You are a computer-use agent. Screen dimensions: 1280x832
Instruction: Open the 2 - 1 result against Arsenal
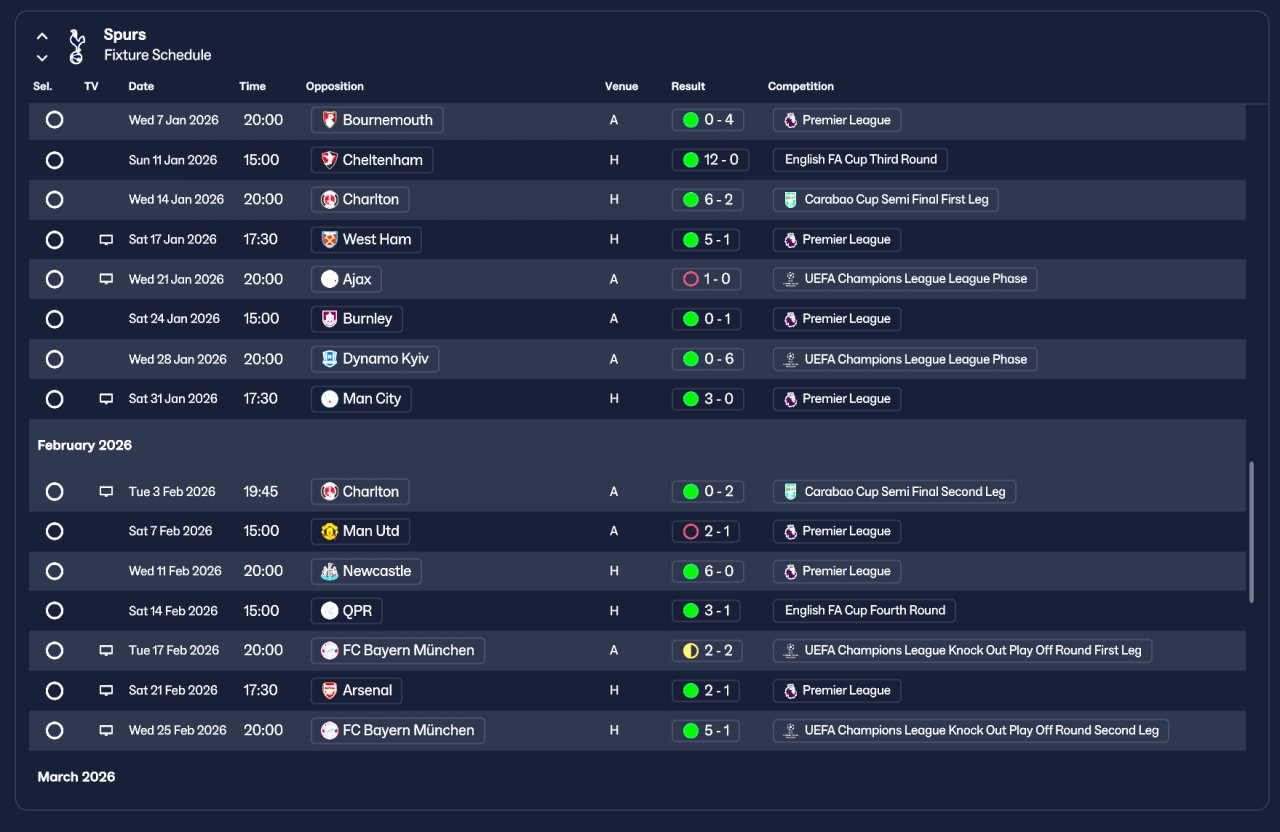point(706,691)
